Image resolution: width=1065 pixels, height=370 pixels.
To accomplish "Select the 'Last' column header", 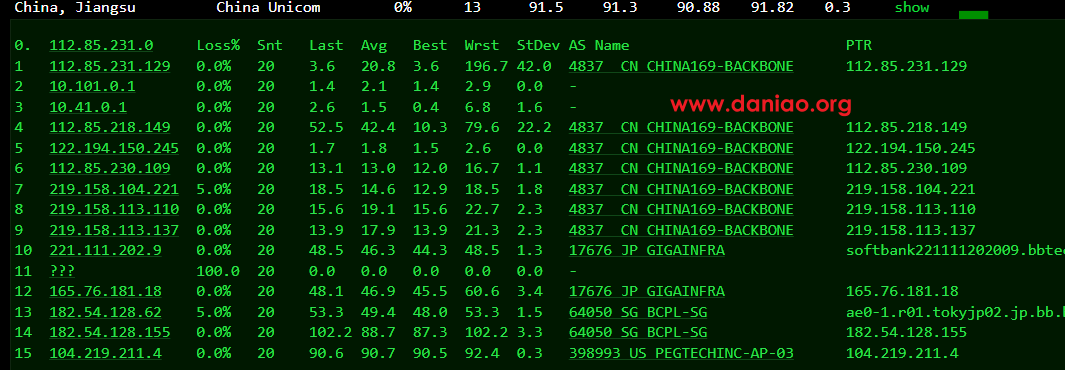I will click(326, 45).
